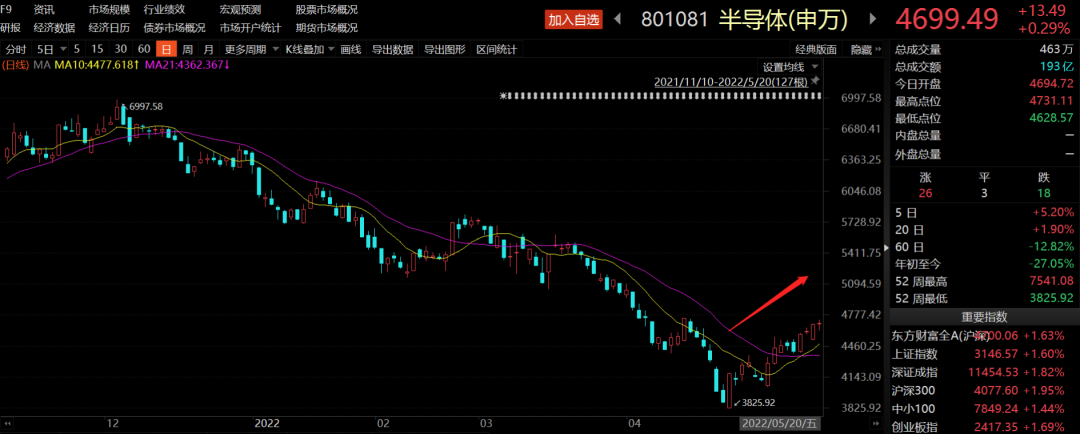Select the 日 daily K-line period
This screenshot has width=1080, height=434.
click(166, 50)
